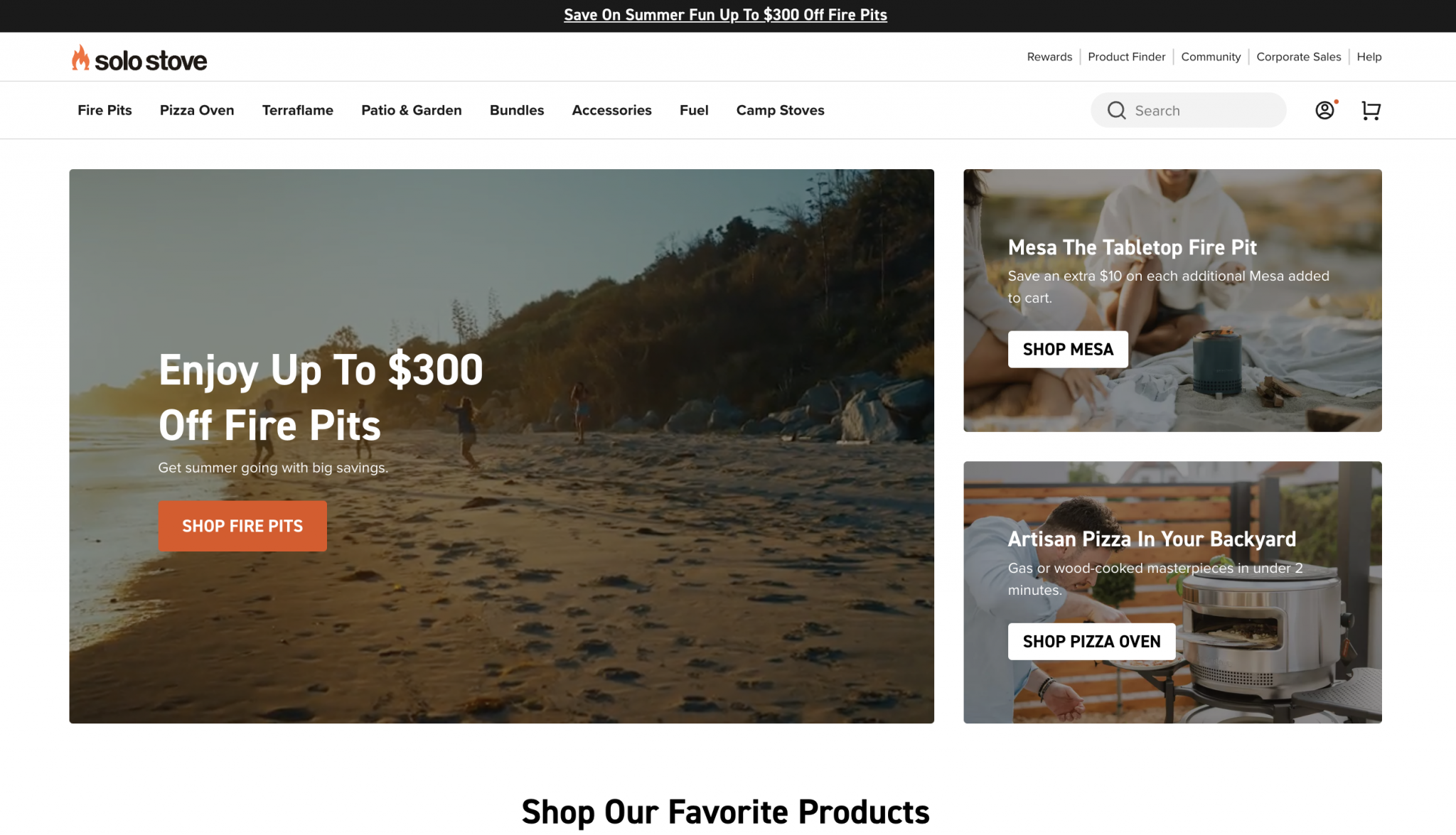Go to Bundles category
The height and width of the screenshot is (835, 1456).
point(517,110)
